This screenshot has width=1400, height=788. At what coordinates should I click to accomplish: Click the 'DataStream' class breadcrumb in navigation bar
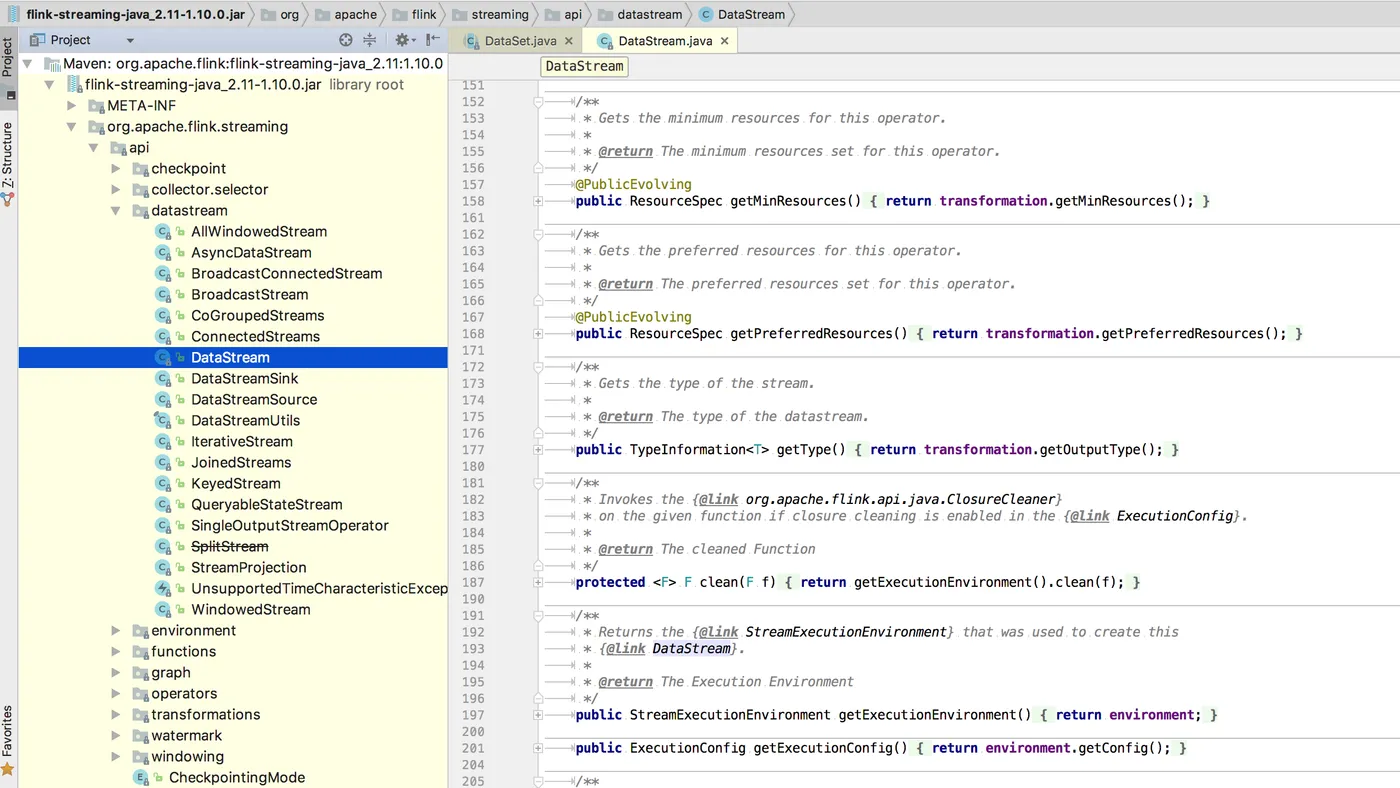(742, 14)
